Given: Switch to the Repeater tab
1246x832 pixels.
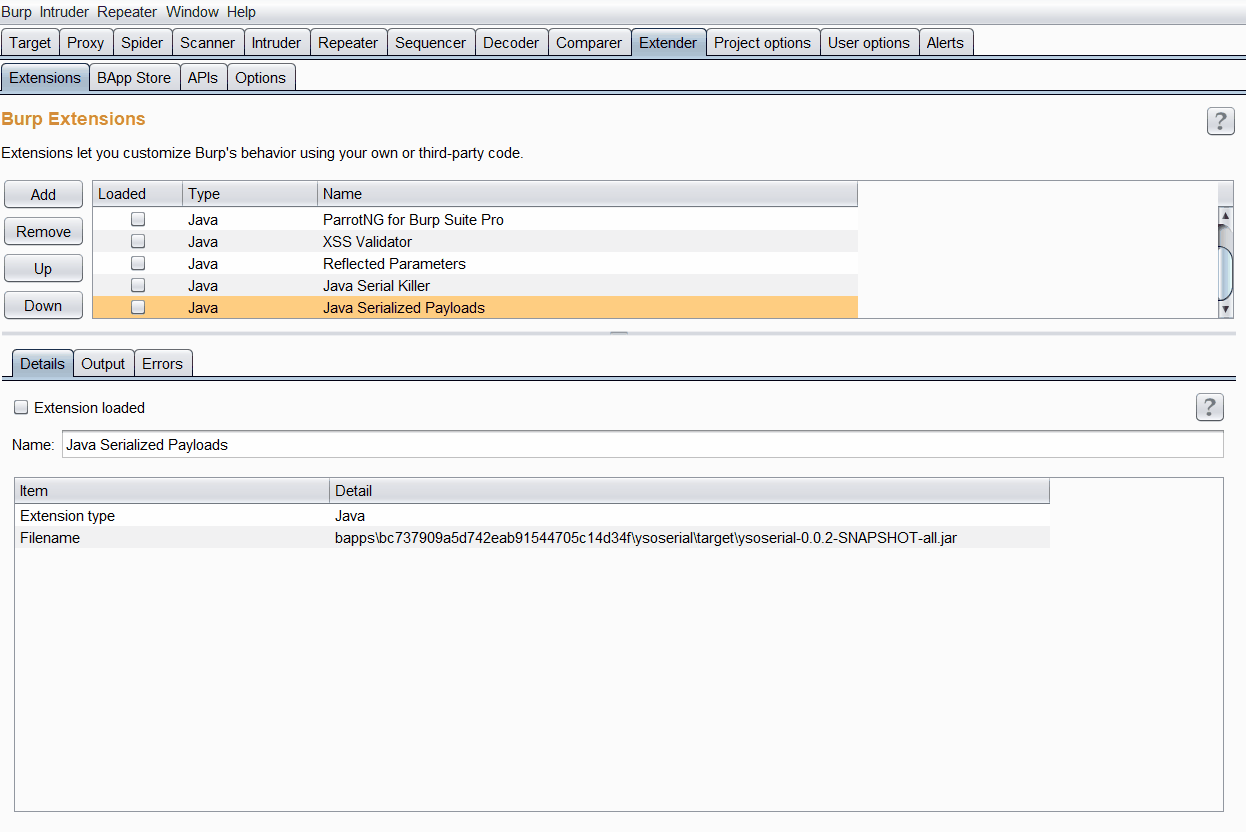Looking at the screenshot, I should [348, 43].
